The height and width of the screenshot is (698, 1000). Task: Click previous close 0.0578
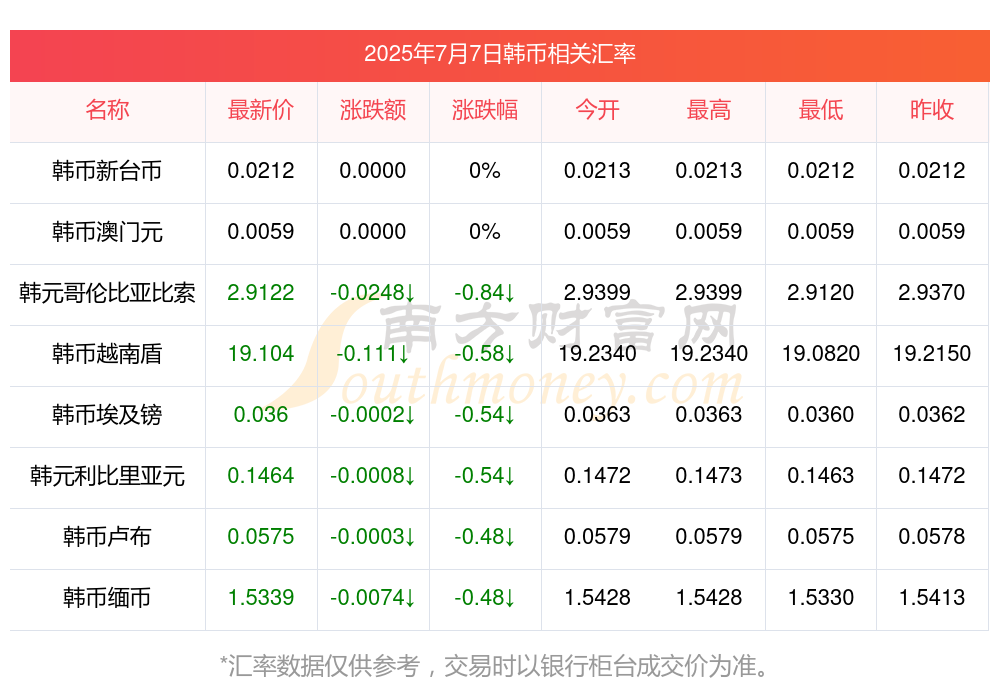(x=932, y=537)
